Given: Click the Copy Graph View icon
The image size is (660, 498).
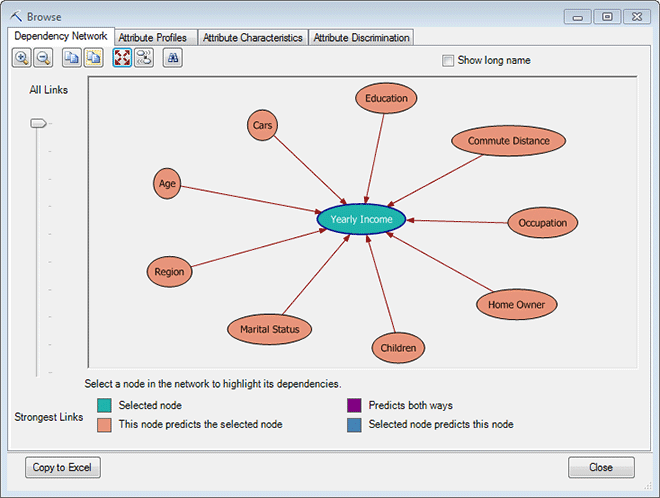Looking at the screenshot, I should (x=72, y=59).
